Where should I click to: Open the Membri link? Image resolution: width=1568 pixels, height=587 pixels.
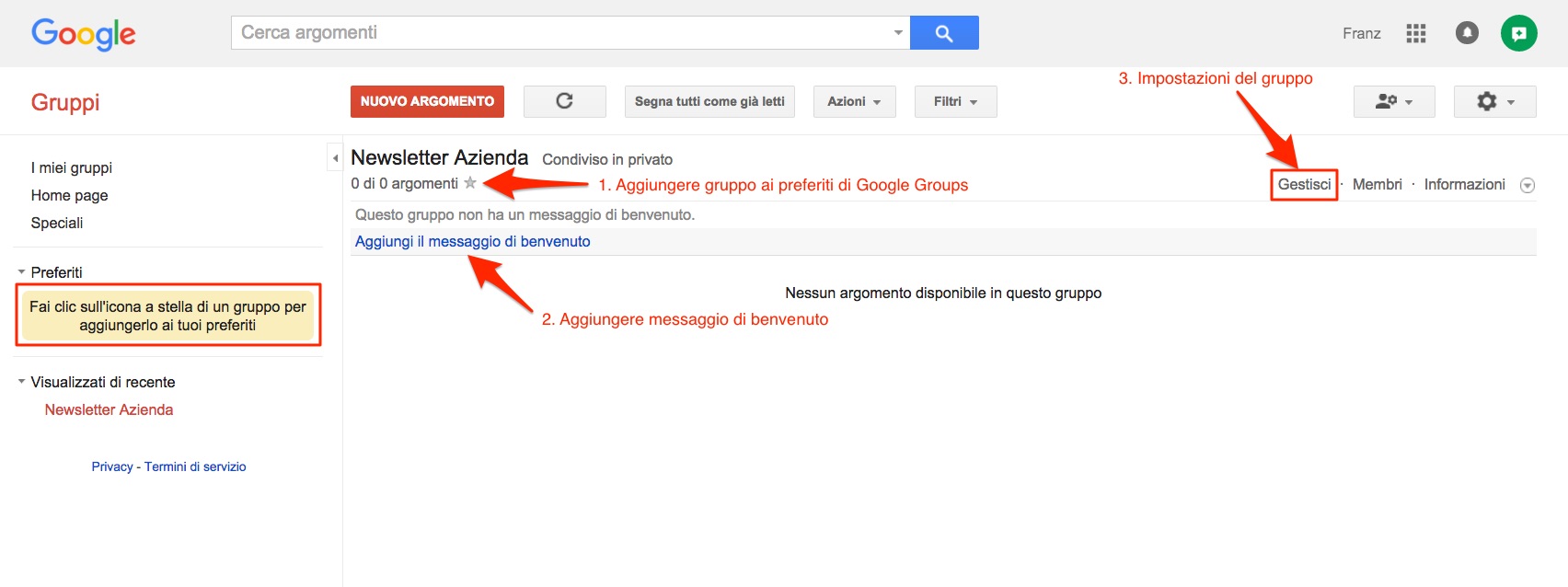coord(1378,184)
